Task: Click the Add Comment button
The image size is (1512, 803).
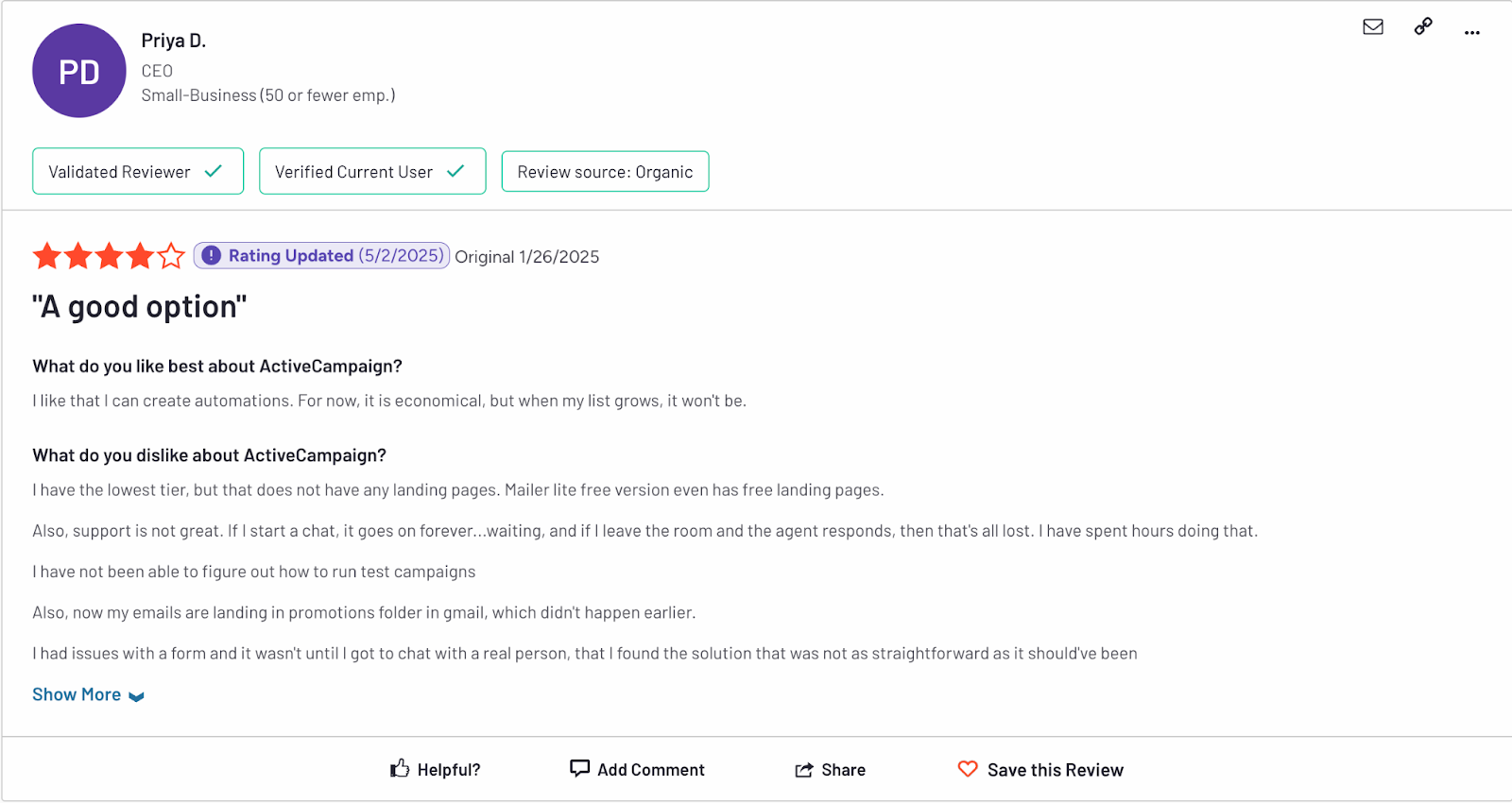Action: [637, 770]
